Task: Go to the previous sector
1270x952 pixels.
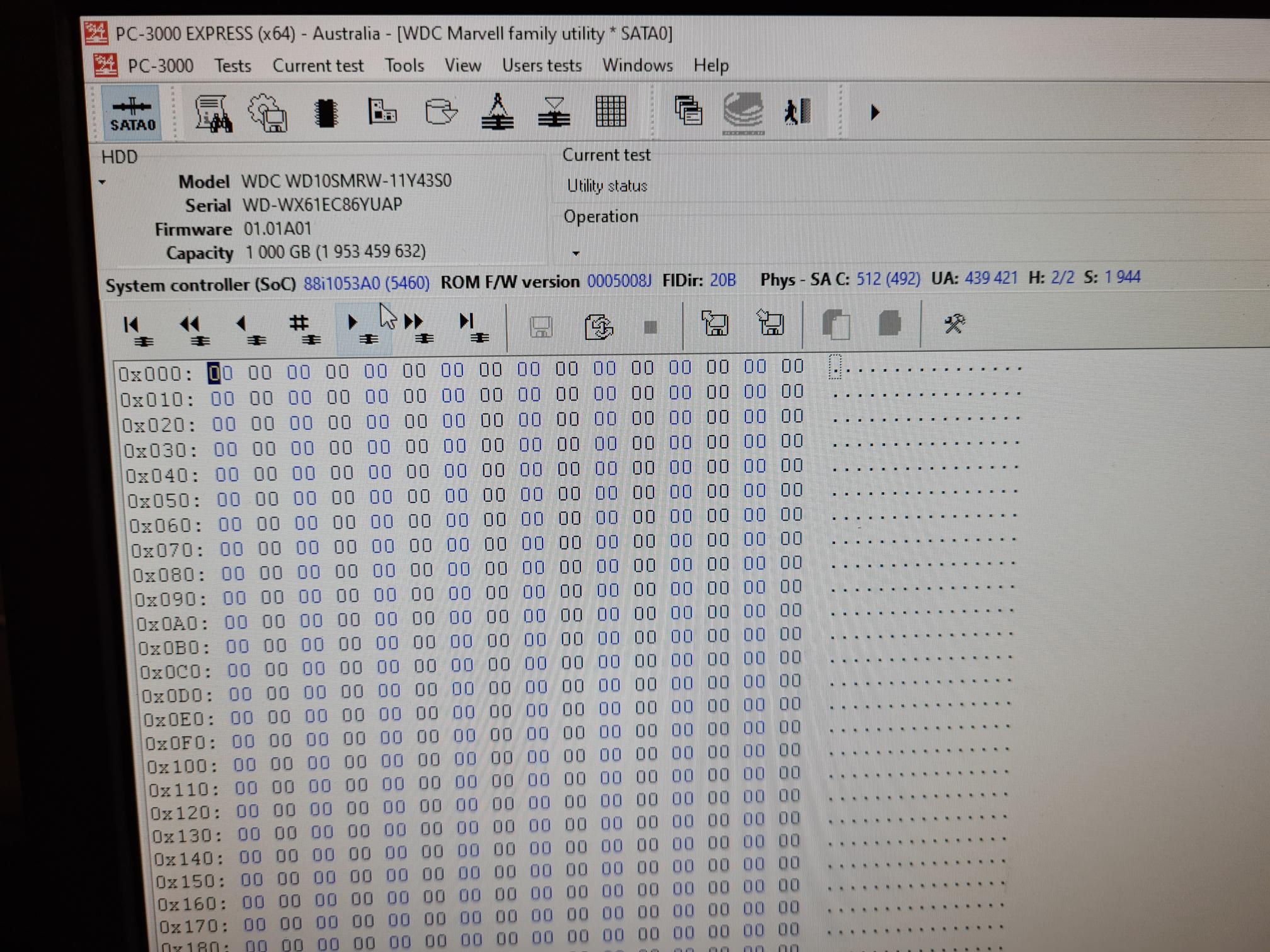Action: [250, 331]
